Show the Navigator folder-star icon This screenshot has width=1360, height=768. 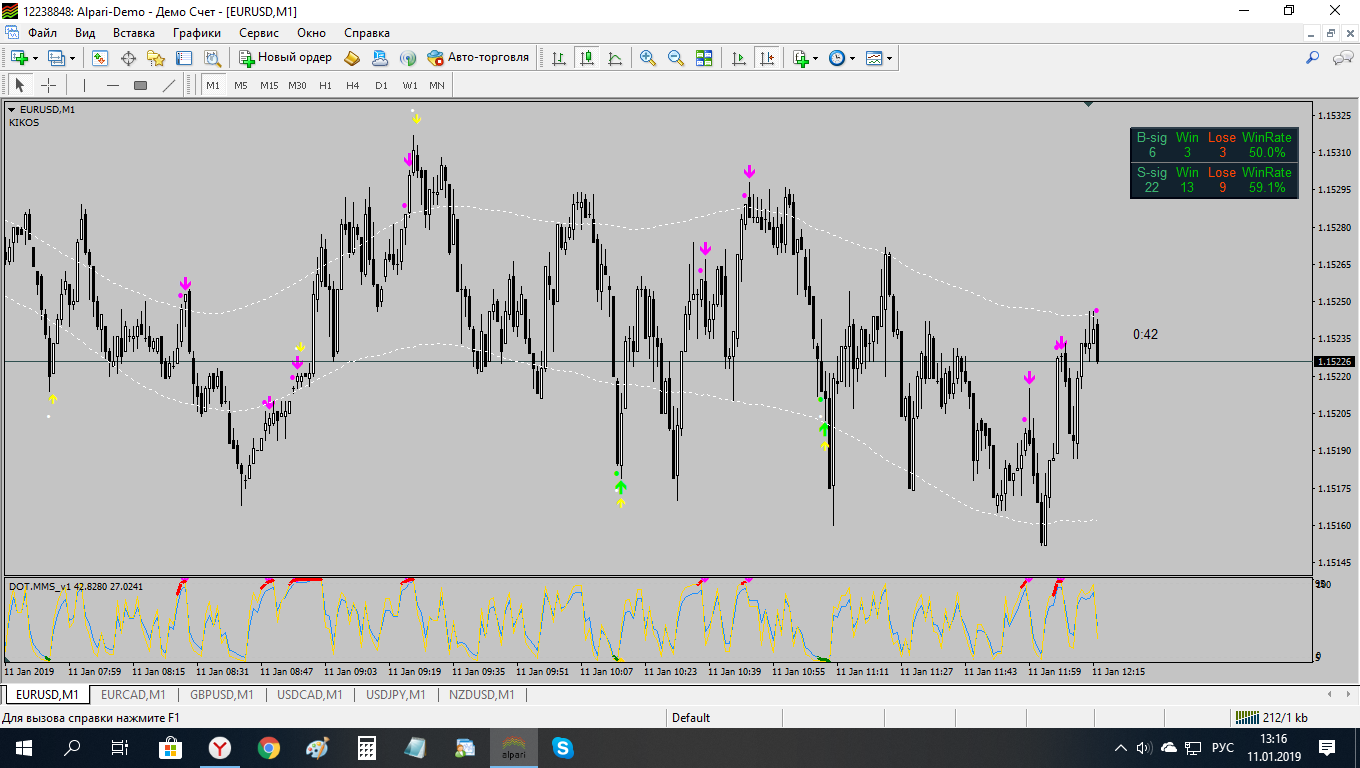pos(156,58)
